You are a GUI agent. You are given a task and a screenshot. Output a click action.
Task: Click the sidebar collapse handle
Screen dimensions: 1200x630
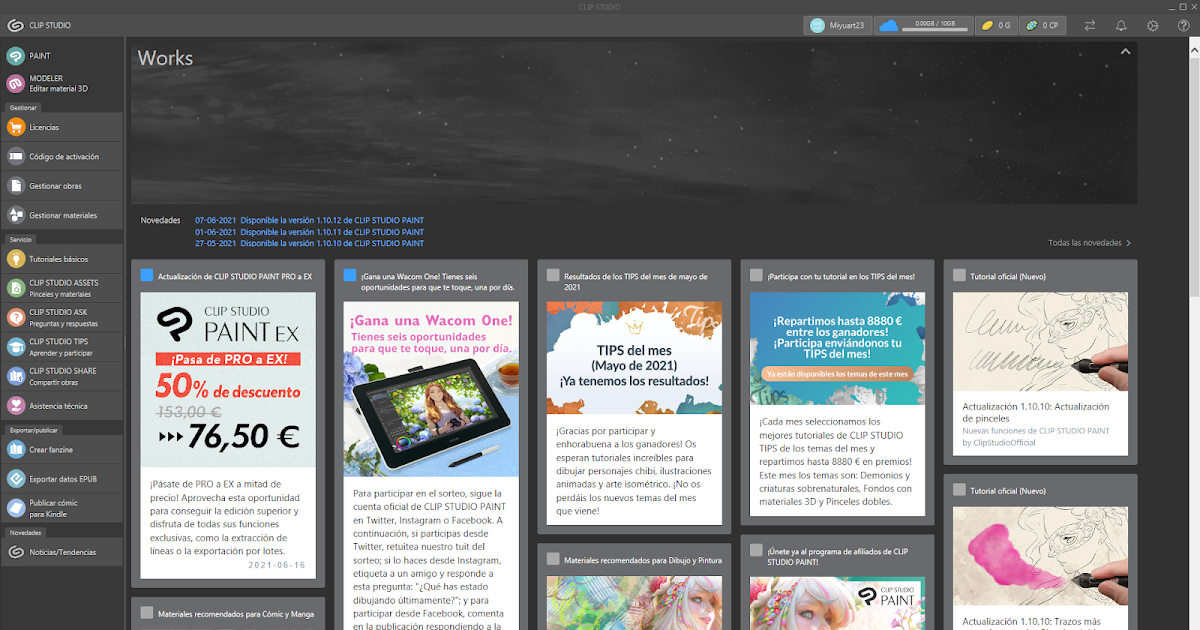[x=125, y=343]
